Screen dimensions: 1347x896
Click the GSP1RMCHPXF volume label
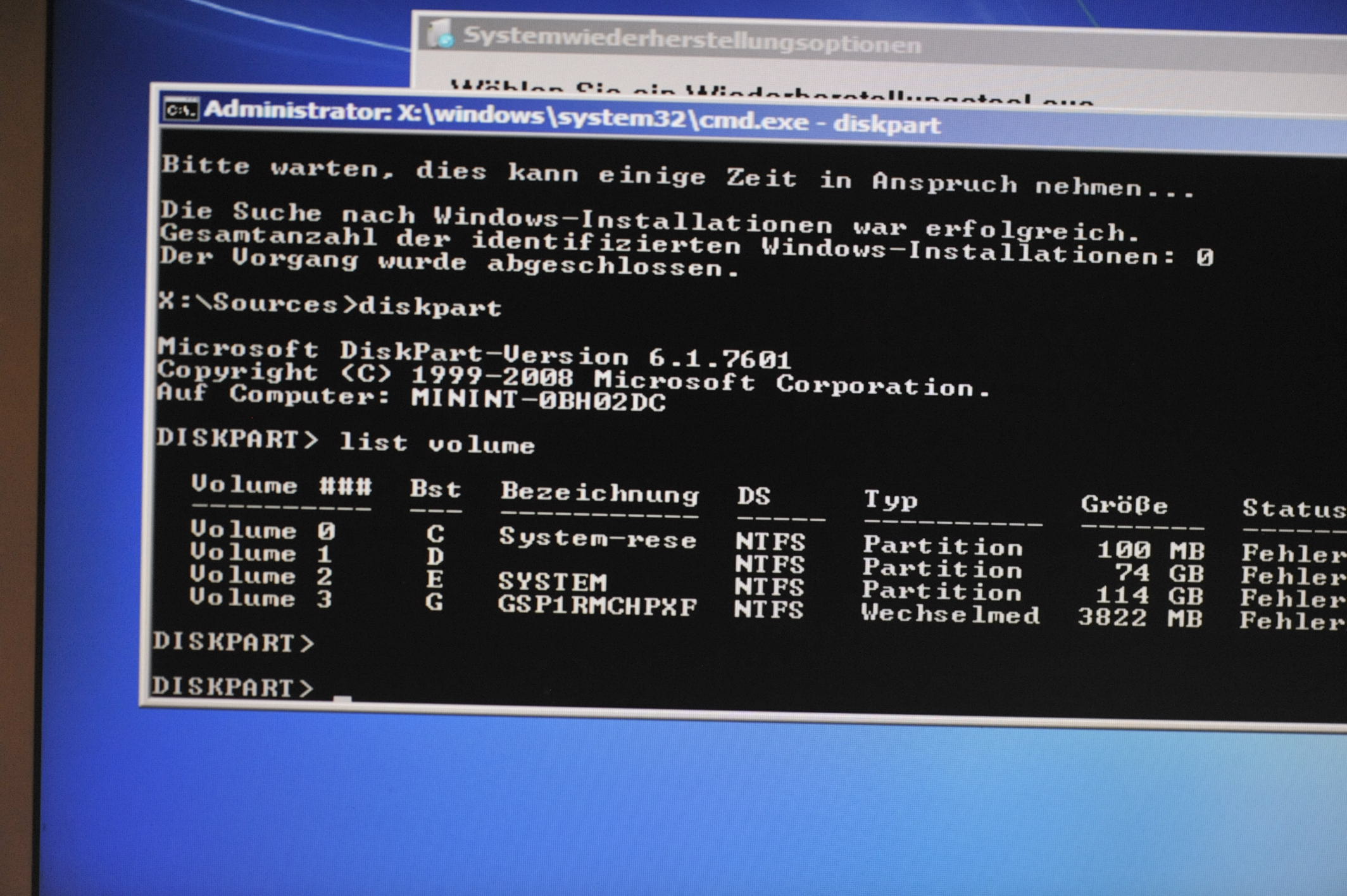596,606
